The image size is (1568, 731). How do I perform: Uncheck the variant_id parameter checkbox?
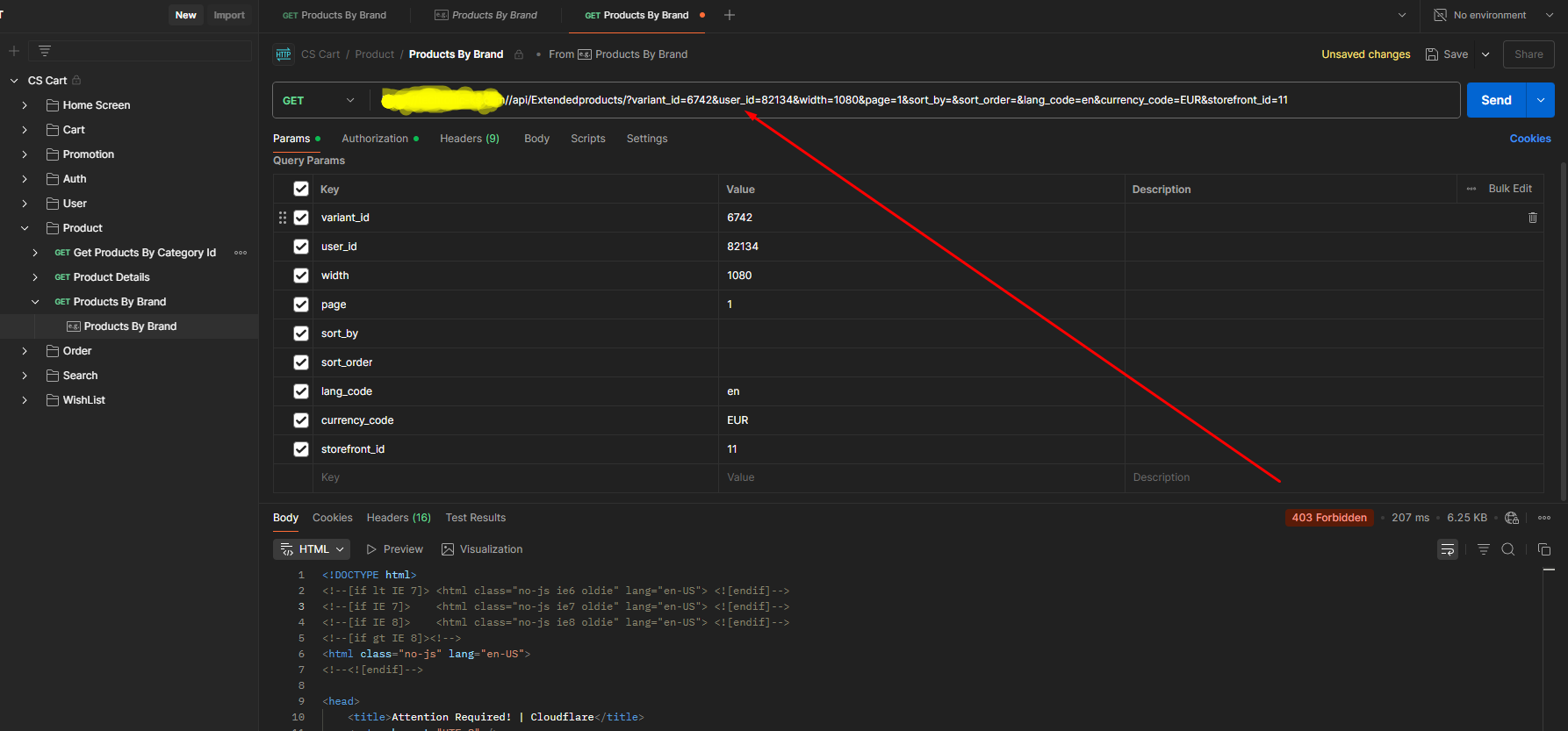pos(301,218)
